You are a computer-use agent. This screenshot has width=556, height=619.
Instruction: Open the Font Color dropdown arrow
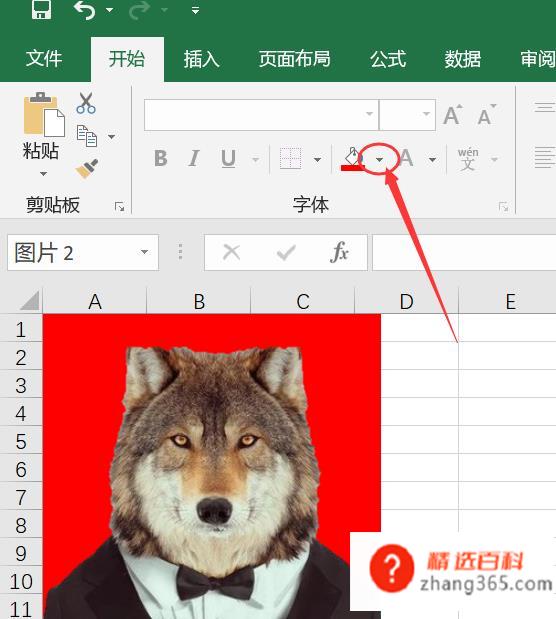(x=432, y=160)
